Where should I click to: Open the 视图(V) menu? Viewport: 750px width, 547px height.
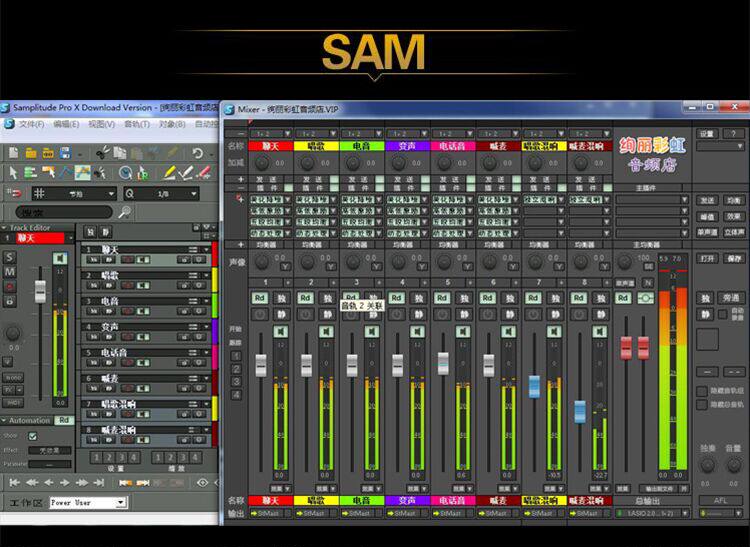pos(101,124)
